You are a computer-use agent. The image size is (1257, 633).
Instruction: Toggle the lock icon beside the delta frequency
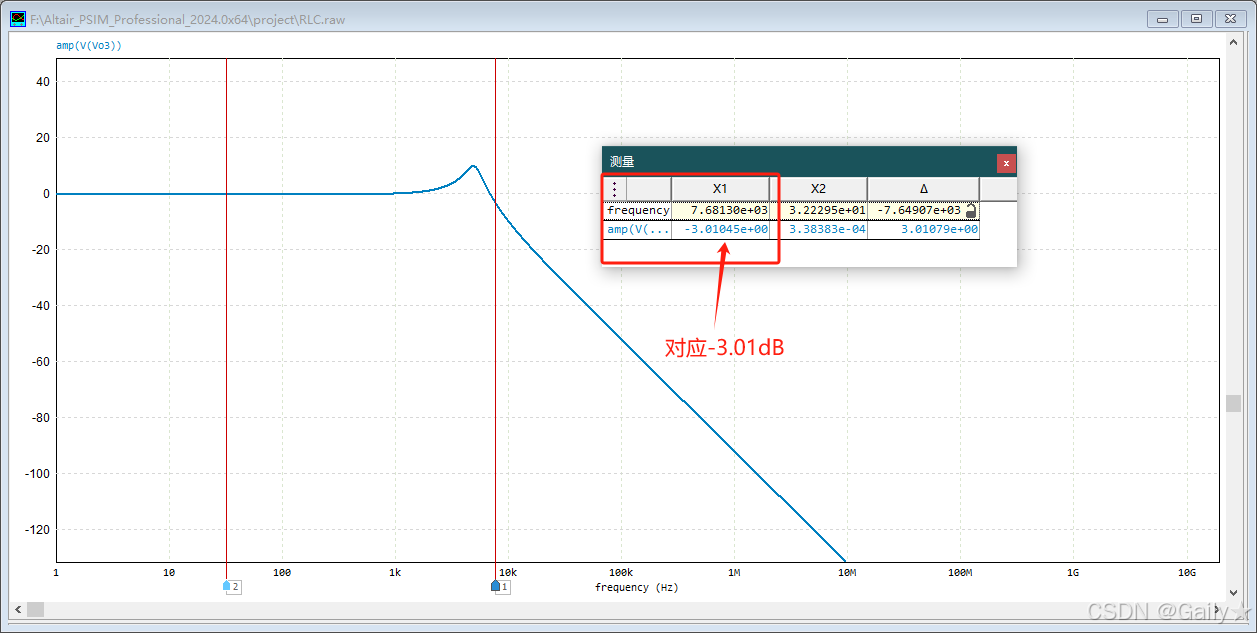[971, 211]
